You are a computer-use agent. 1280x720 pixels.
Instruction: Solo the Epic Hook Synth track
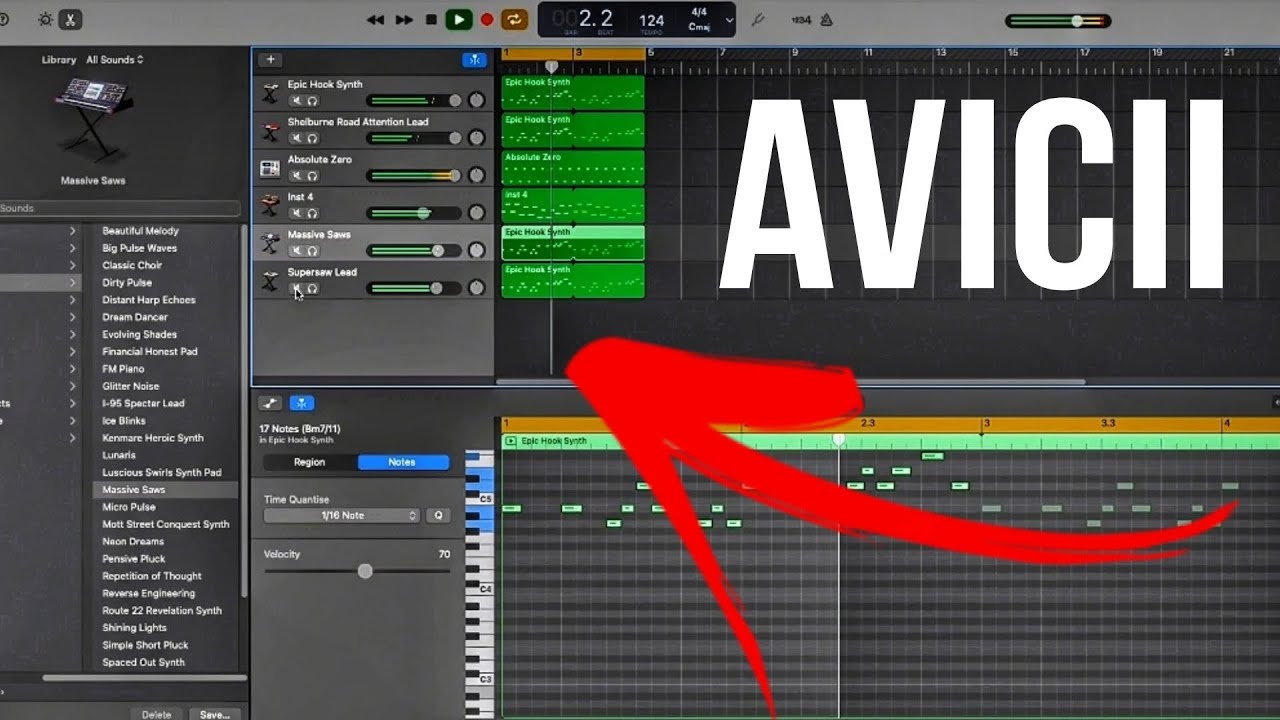(x=312, y=101)
